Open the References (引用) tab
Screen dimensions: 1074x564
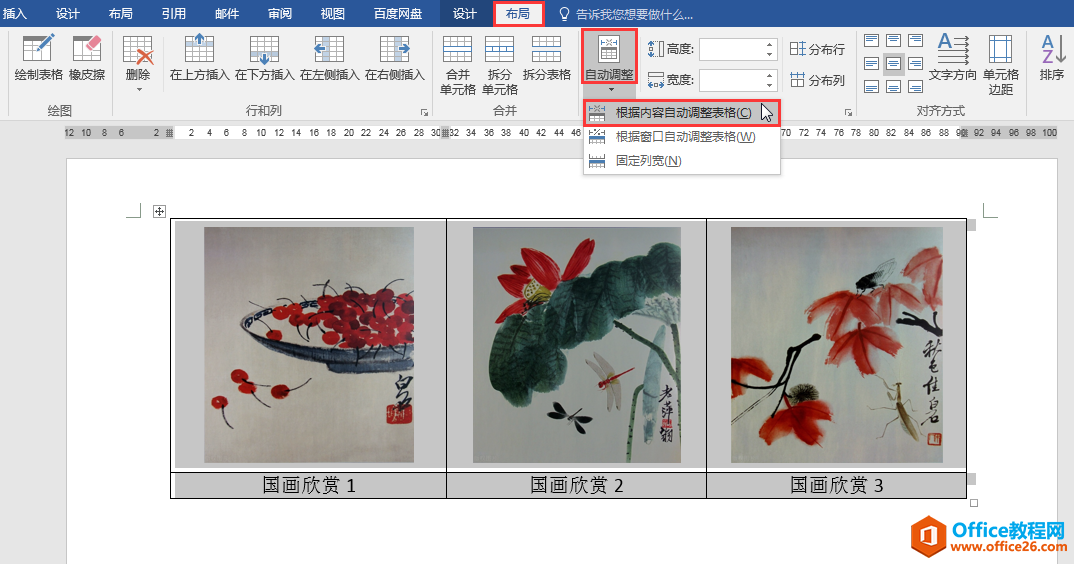pyautogui.click(x=173, y=14)
